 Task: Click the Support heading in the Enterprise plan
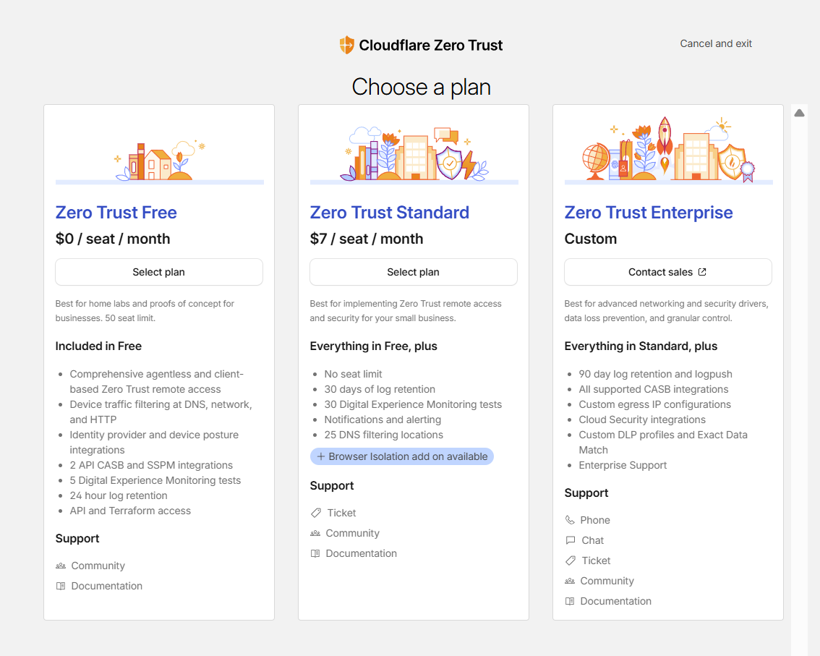[586, 493]
